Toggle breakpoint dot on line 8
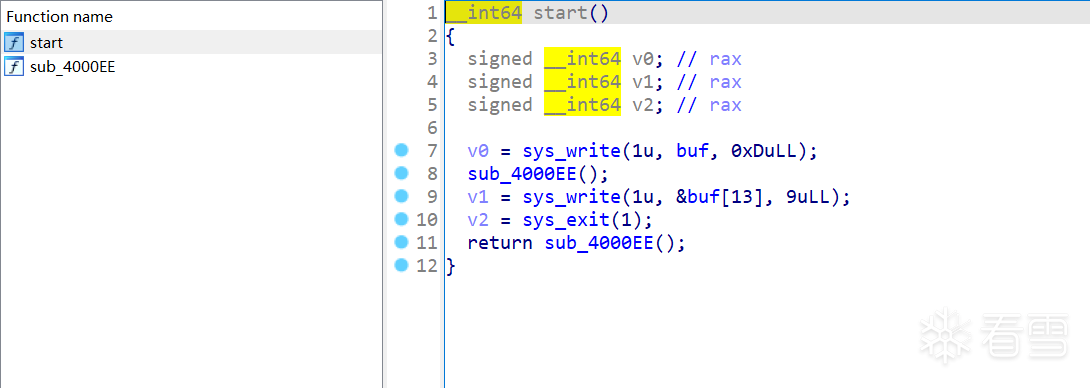1090x388 pixels. 401,173
